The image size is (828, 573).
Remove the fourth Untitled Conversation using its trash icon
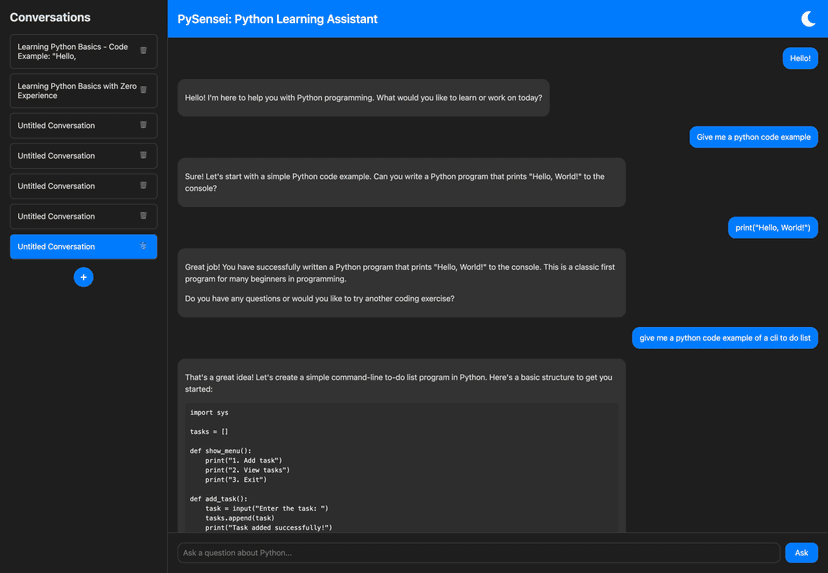coord(143,216)
